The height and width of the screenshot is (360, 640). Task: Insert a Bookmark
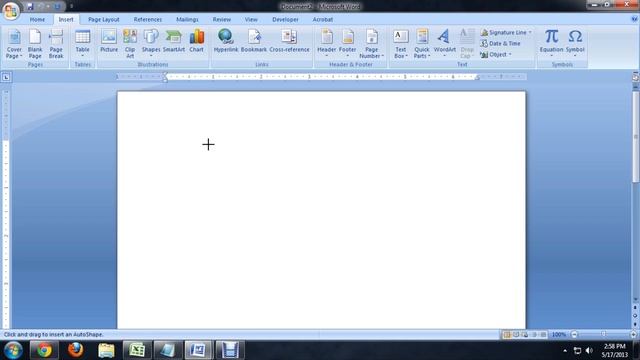pyautogui.click(x=253, y=41)
